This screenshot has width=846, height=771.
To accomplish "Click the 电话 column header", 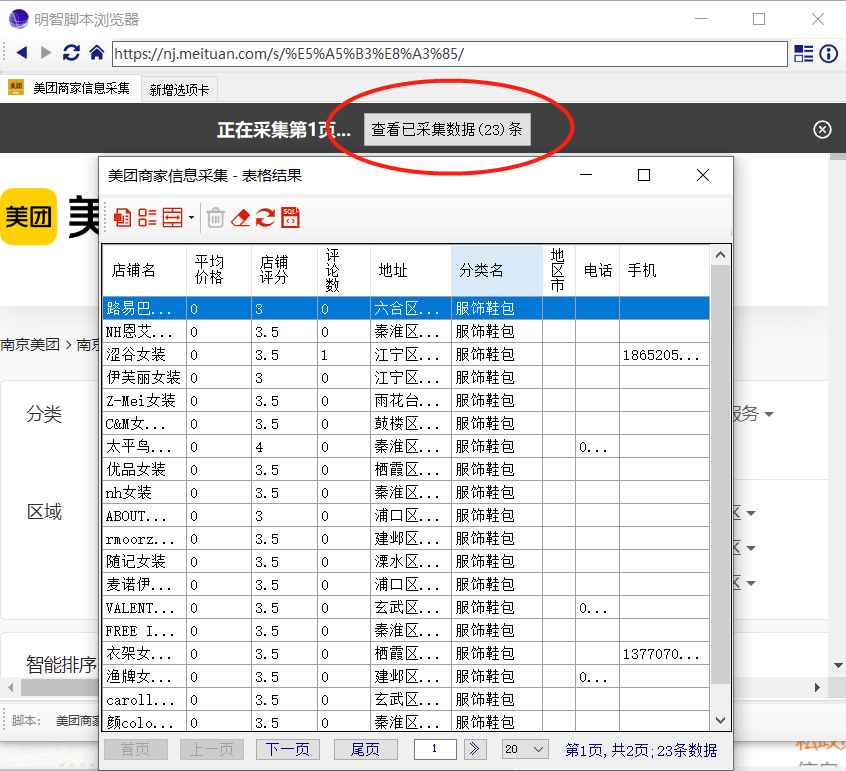I will point(597,270).
